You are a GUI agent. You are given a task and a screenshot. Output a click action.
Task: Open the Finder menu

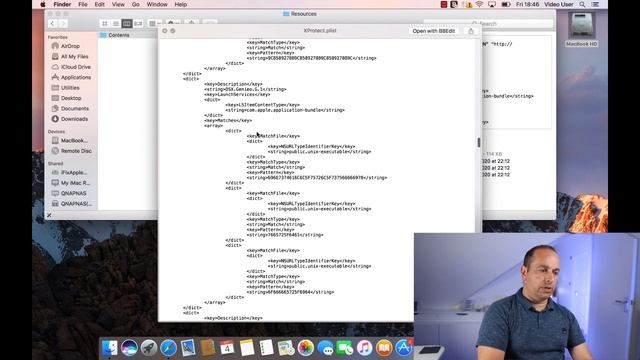[62, 4]
